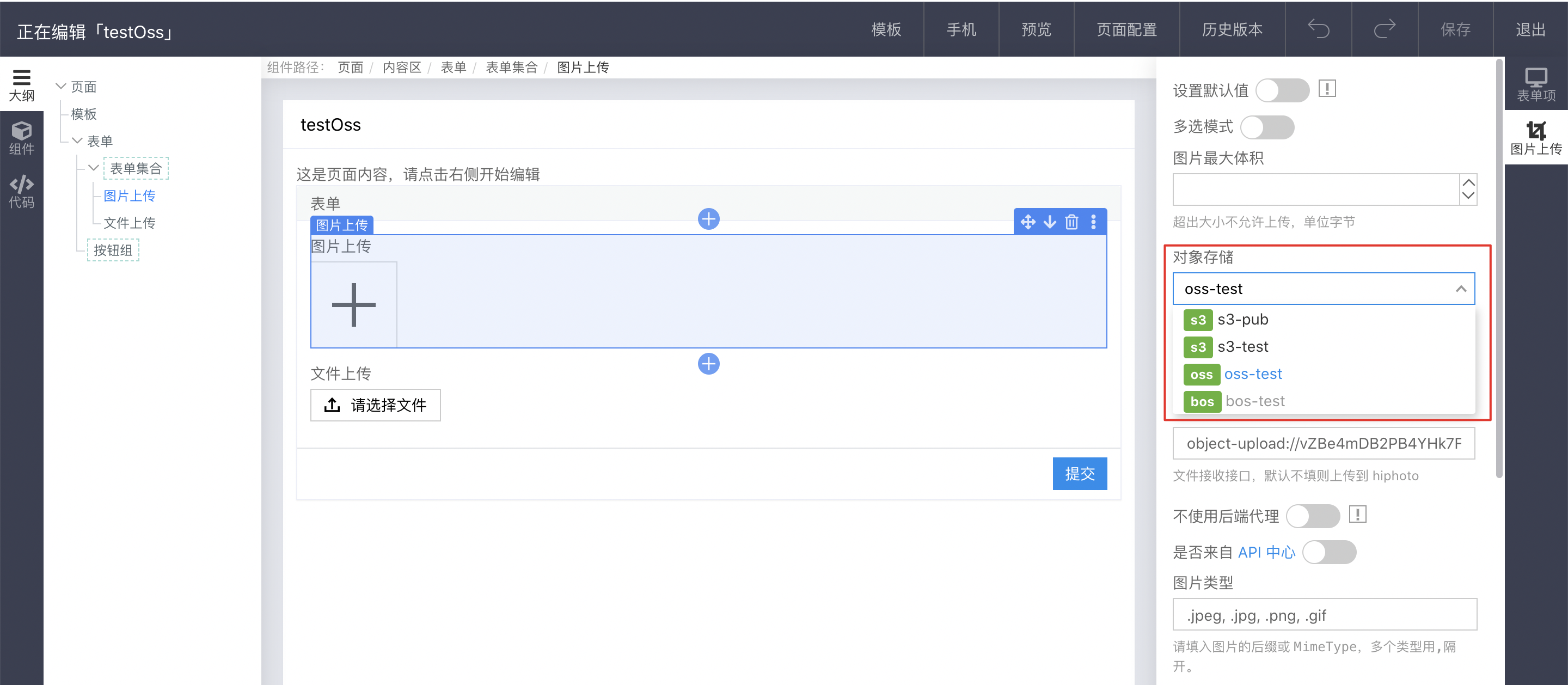
Task: Click the testOss page title in canvas
Action: pyautogui.click(x=330, y=125)
